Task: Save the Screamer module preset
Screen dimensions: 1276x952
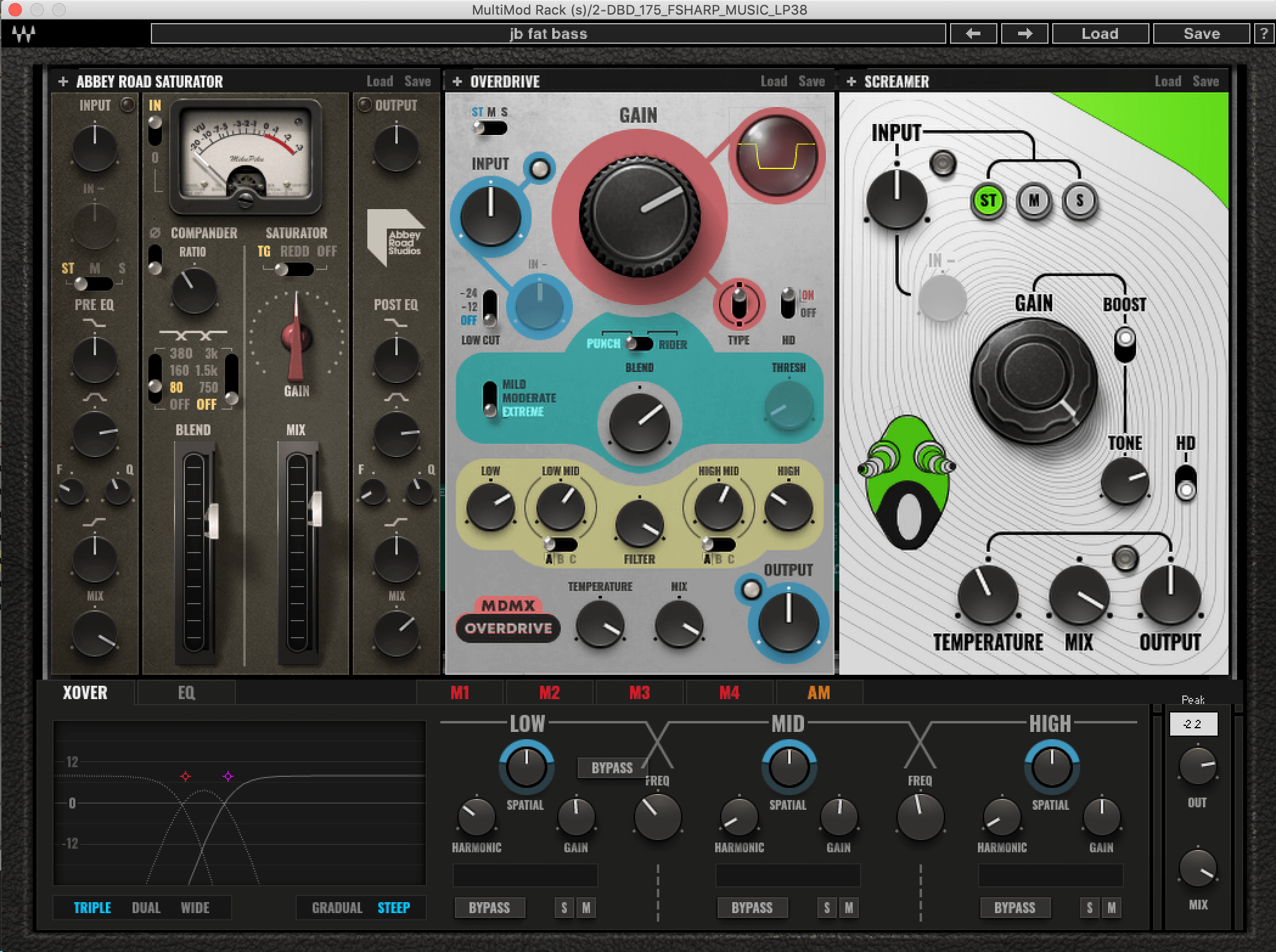Action: click(1205, 81)
